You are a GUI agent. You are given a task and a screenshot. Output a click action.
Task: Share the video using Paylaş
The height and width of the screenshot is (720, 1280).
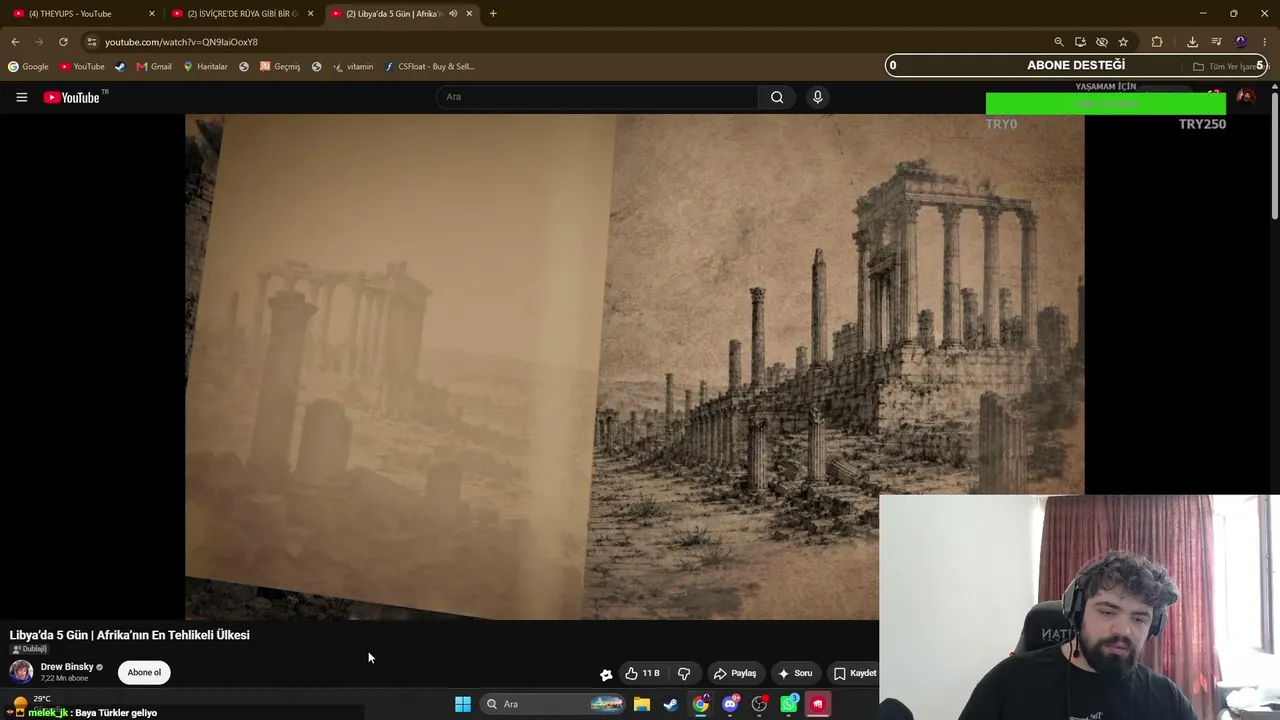(735, 673)
